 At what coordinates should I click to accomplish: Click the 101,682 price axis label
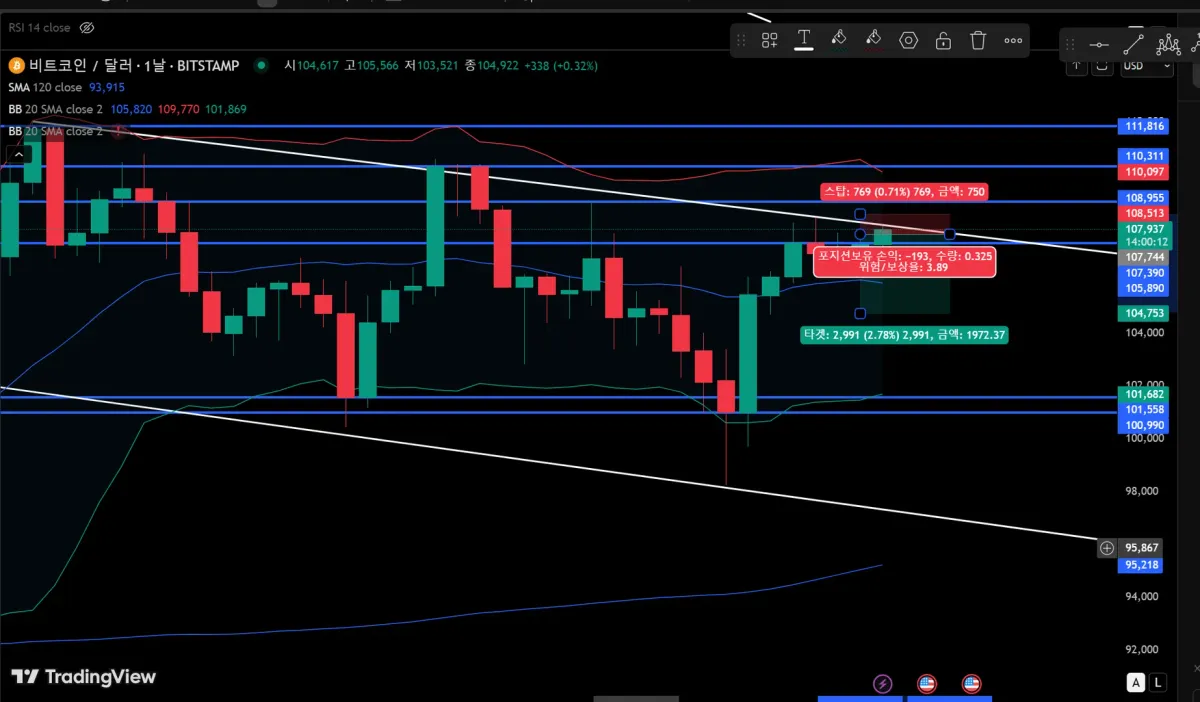click(1145, 396)
